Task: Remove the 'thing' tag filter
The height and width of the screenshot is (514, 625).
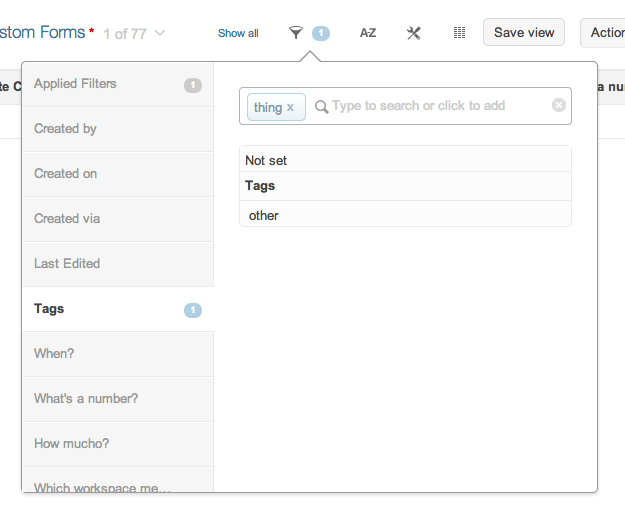Action: [290, 107]
